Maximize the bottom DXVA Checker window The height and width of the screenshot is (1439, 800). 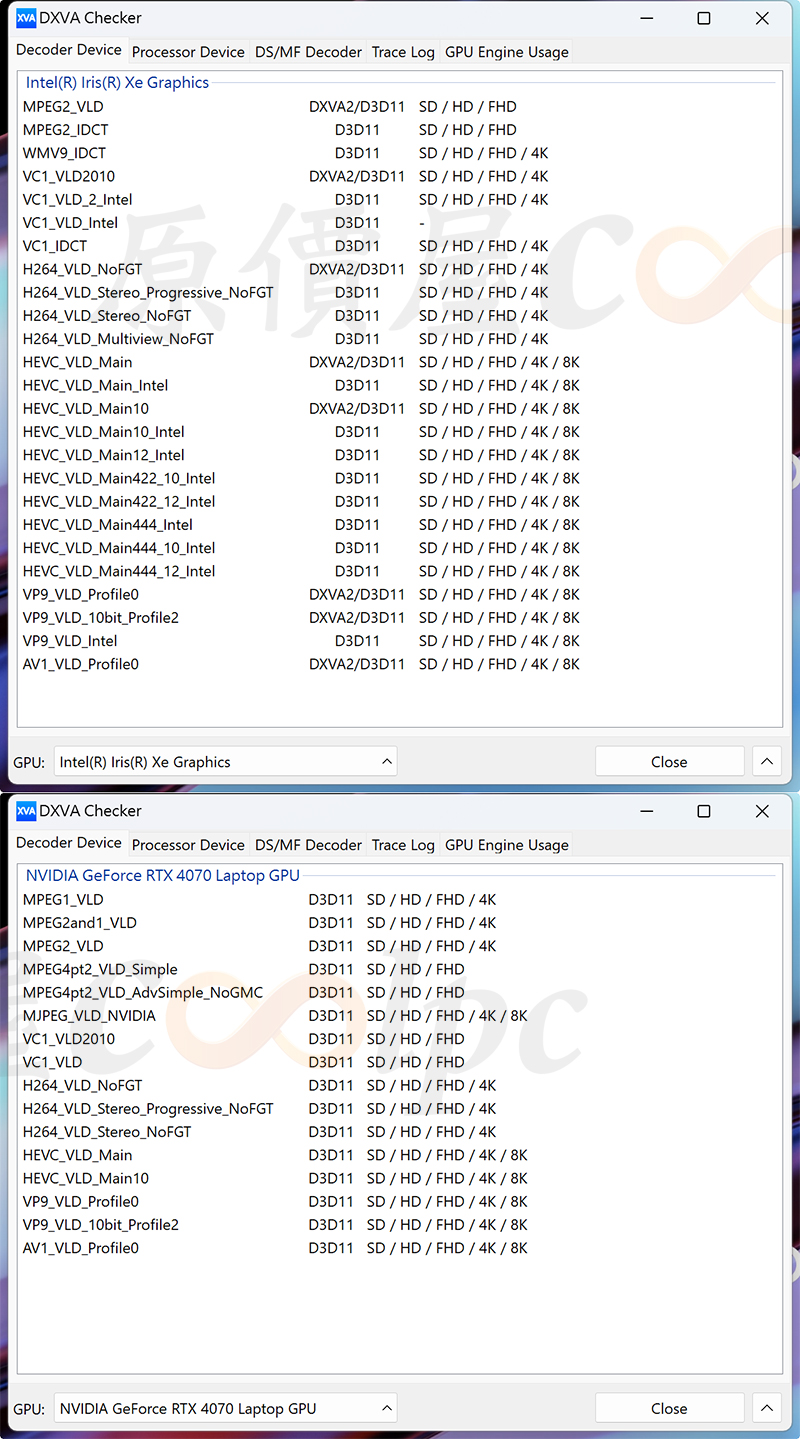[704, 811]
